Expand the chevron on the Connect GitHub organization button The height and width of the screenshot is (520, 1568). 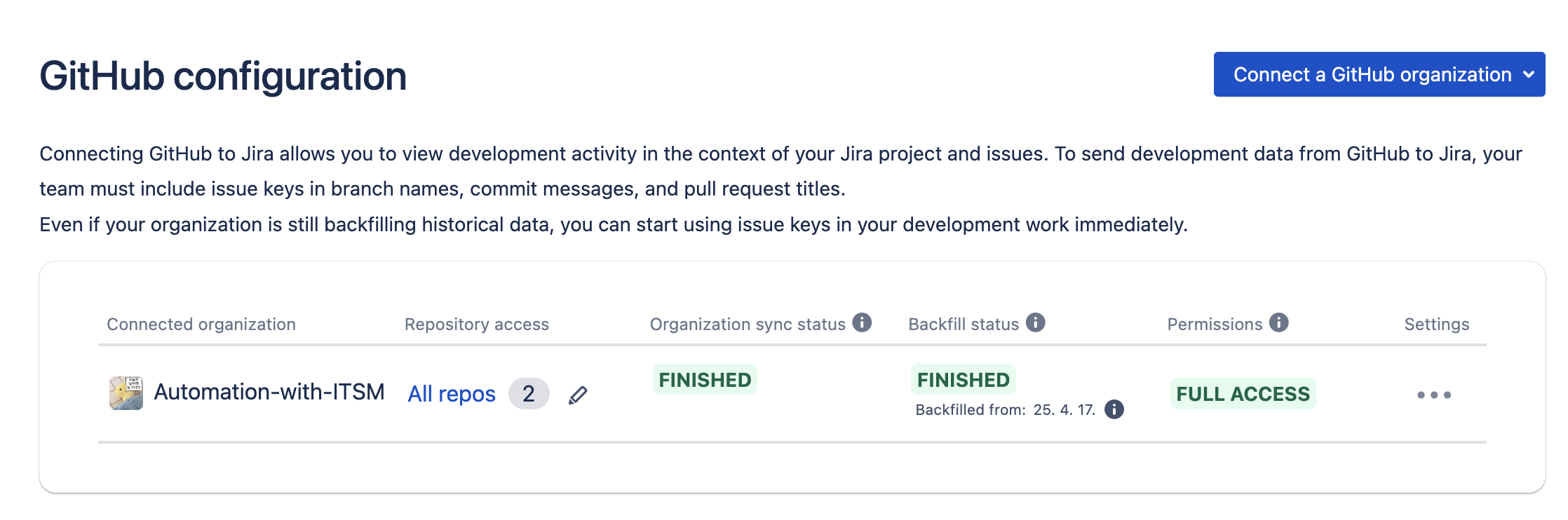click(x=1529, y=74)
